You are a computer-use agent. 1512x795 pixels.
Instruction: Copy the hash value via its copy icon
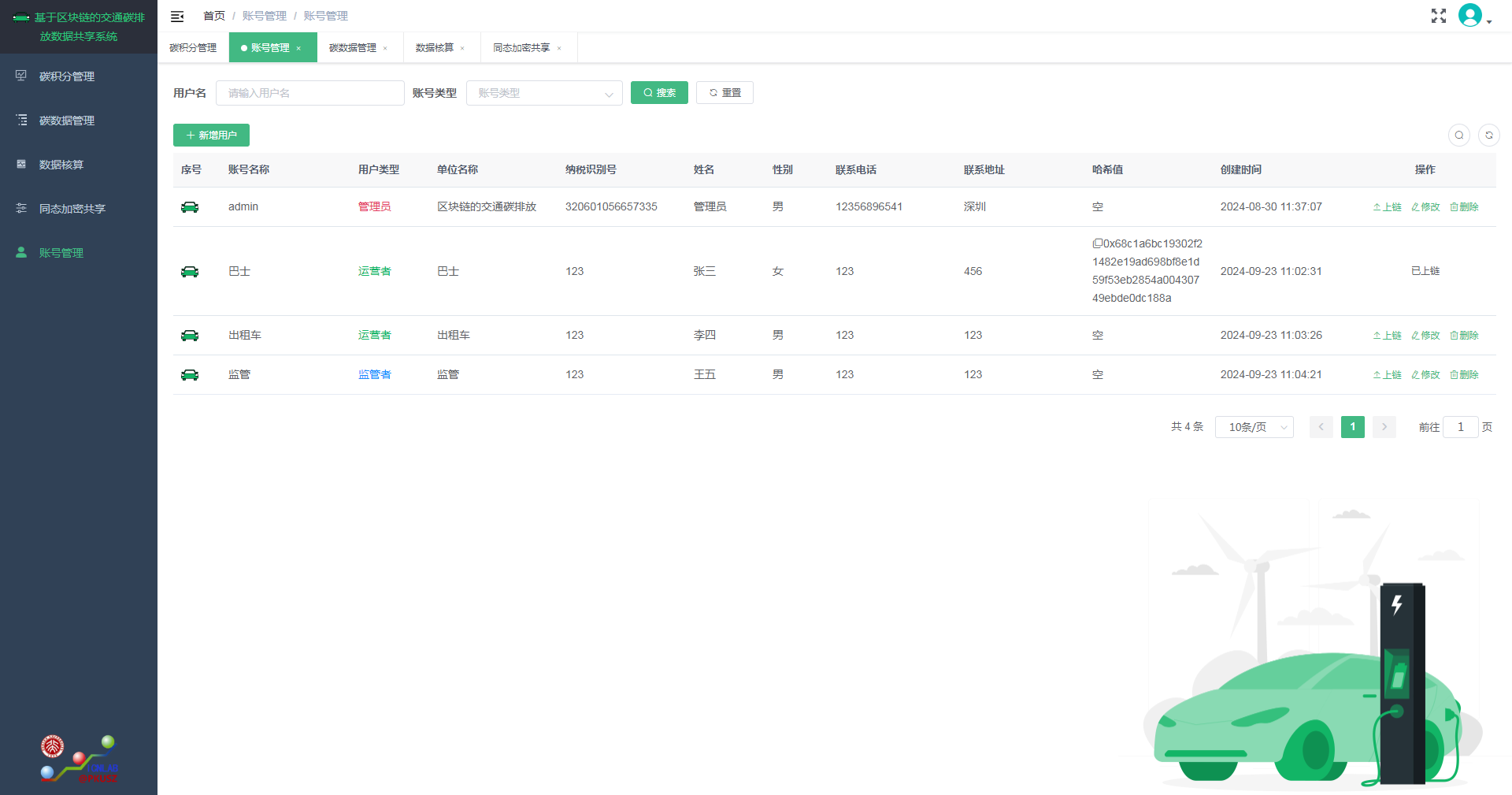click(1097, 243)
